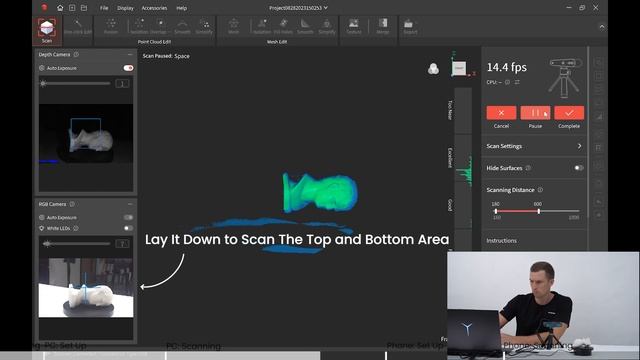Toggle White LEDs switch
This screenshot has width=640, height=360.
(128, 228)
